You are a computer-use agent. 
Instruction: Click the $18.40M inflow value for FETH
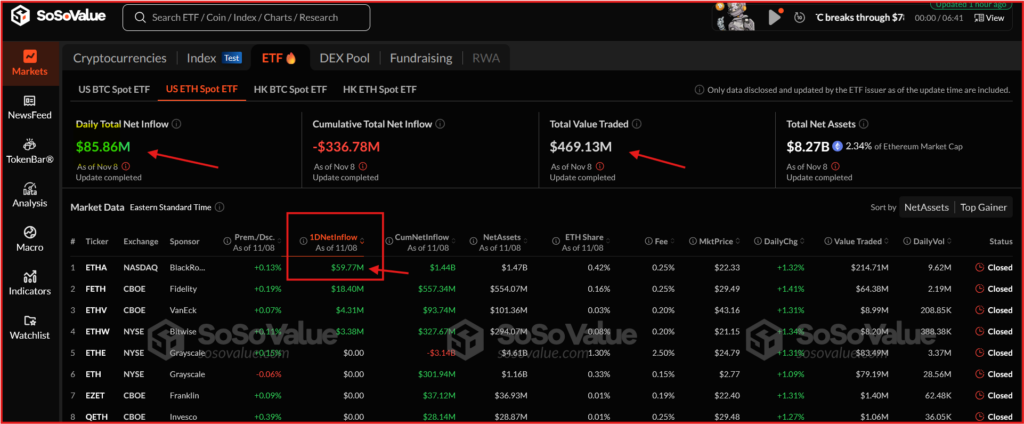pyautogui.click(x=347, y=289)
